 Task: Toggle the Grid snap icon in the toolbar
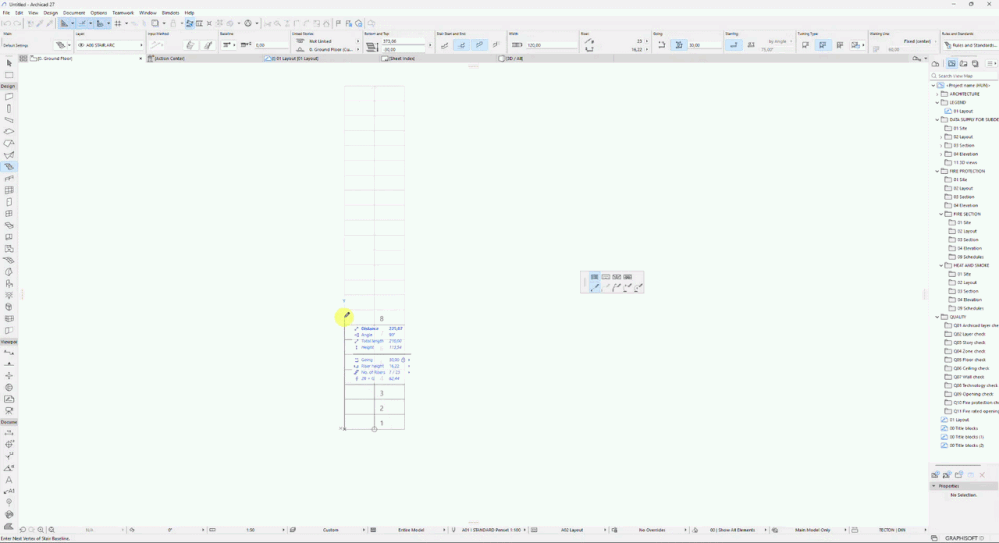[x=118, y=24]
